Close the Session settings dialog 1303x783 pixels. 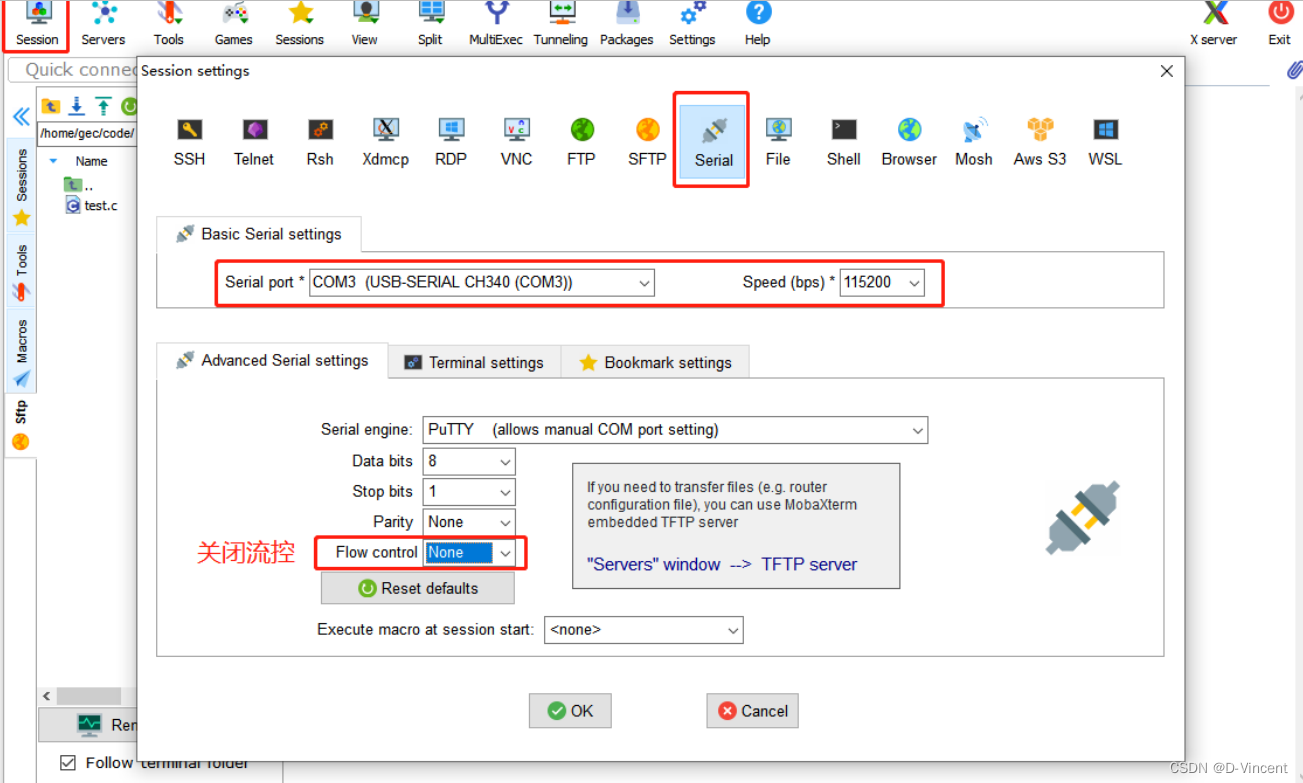pyautogui.click(x=1166, y=71)
